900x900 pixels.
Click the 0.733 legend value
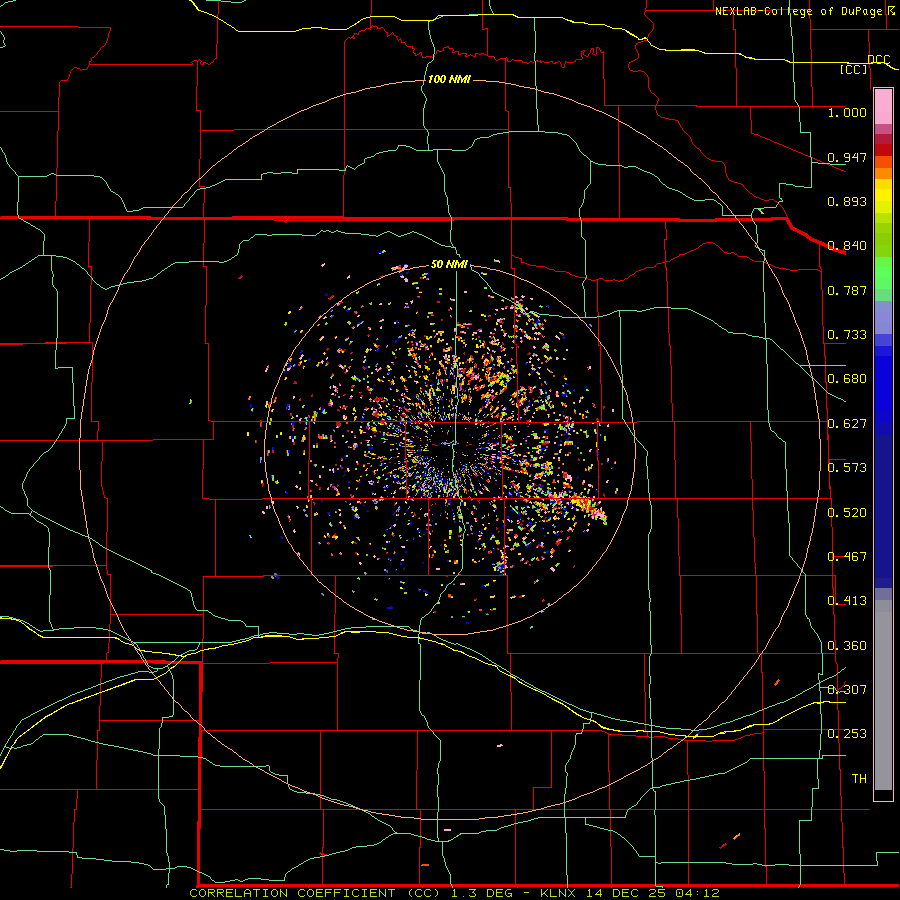click(x=847, y=335)
